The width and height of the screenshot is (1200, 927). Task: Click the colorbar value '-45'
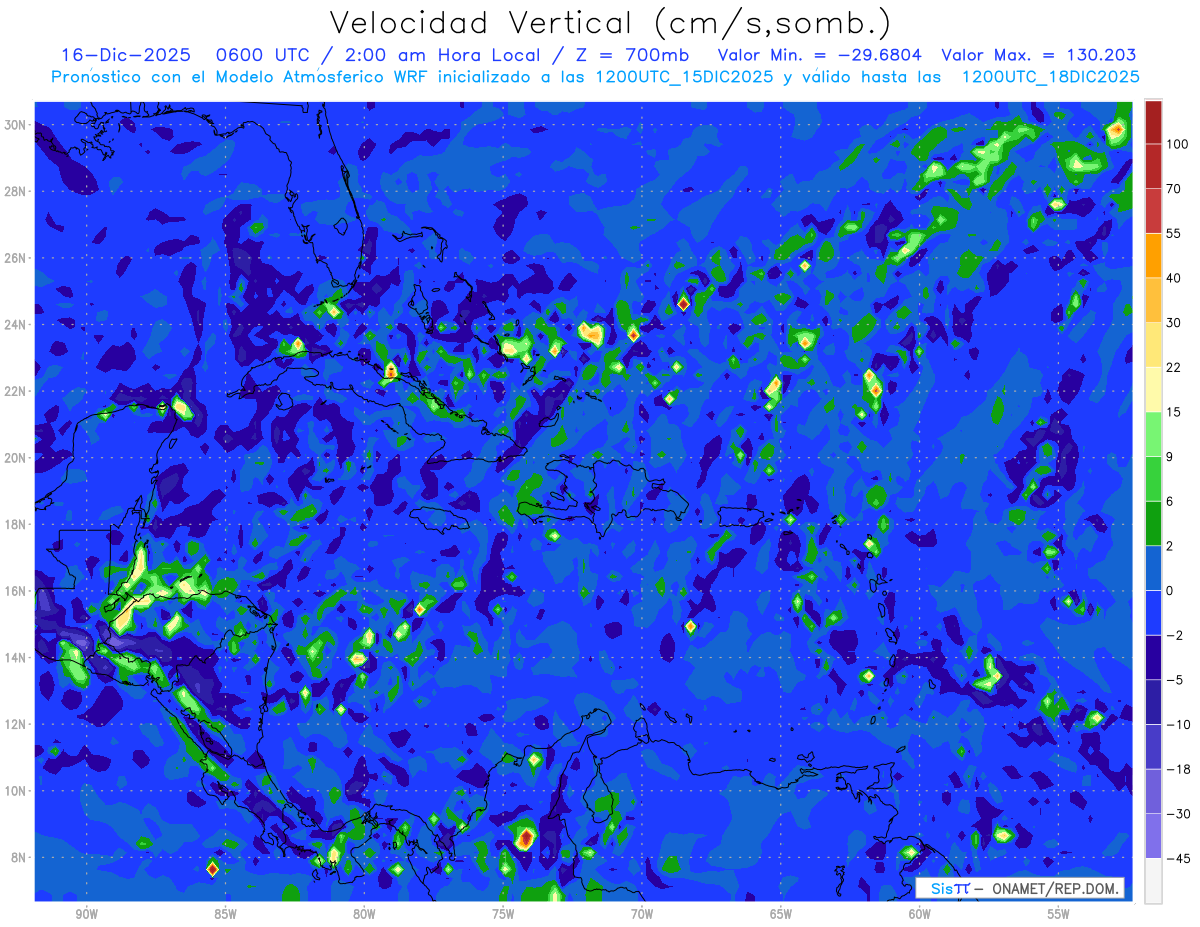1177,858
